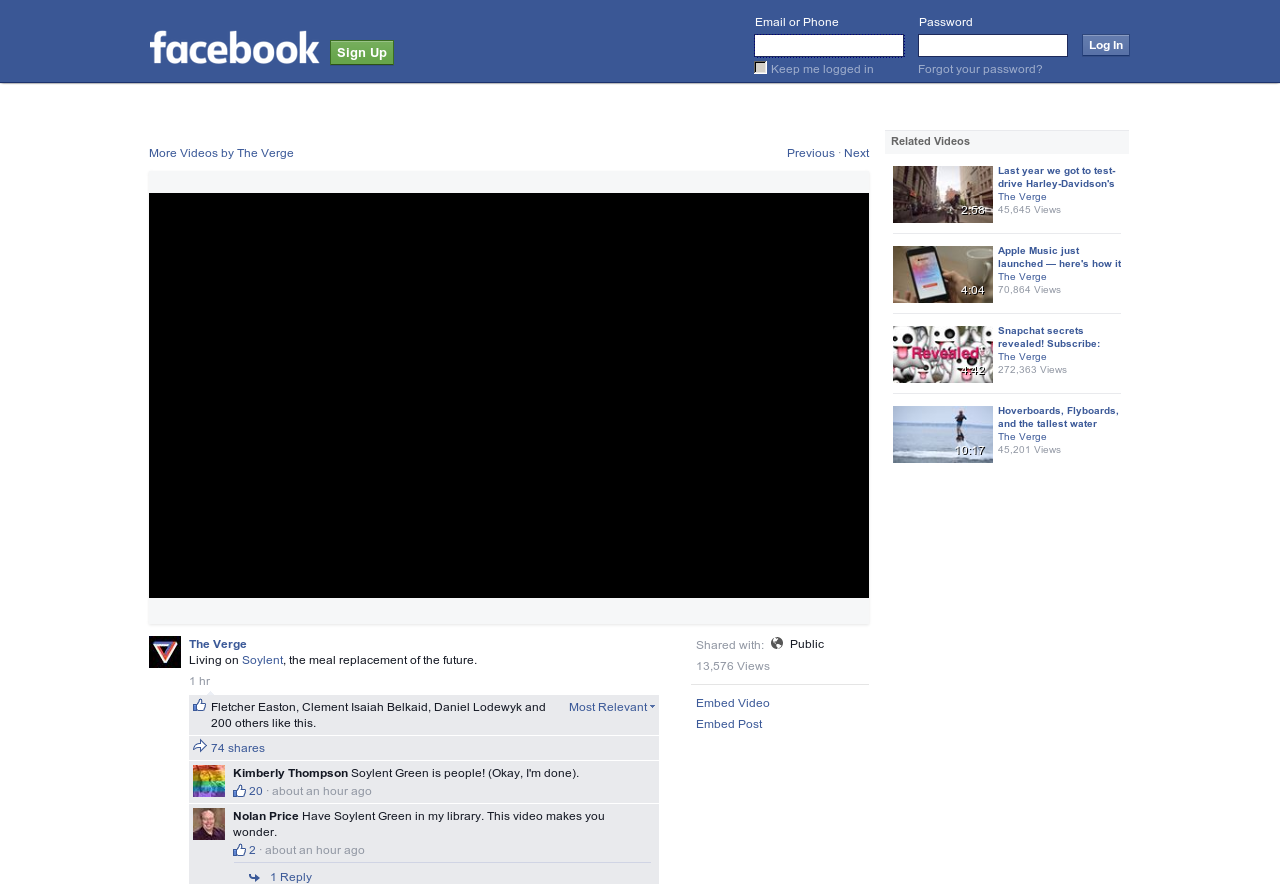Open the 'Hoverboards, Flyboards' video title
Screen dimensions: 1280x884
(x=1058, y=417)
